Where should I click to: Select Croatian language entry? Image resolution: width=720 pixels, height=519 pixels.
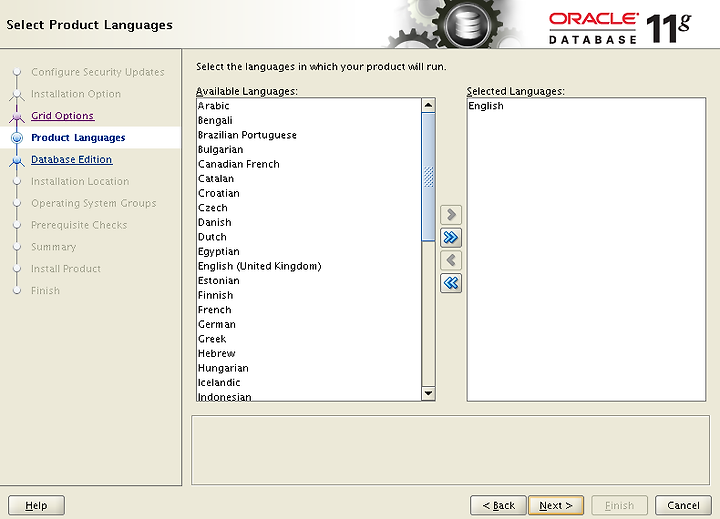309,193
